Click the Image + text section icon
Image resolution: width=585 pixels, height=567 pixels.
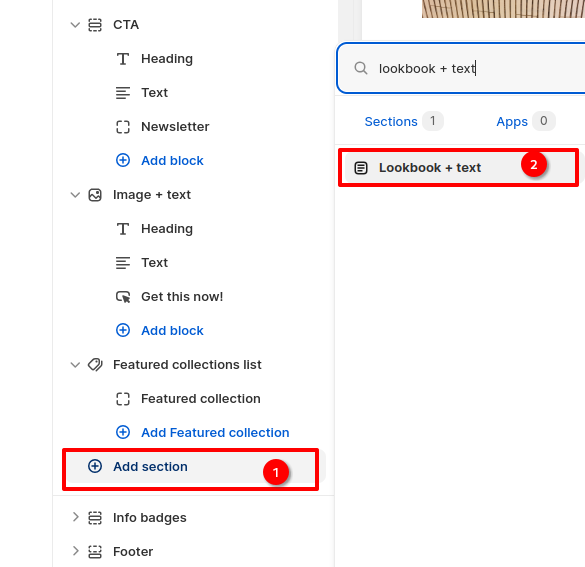[x=95, y=195]
